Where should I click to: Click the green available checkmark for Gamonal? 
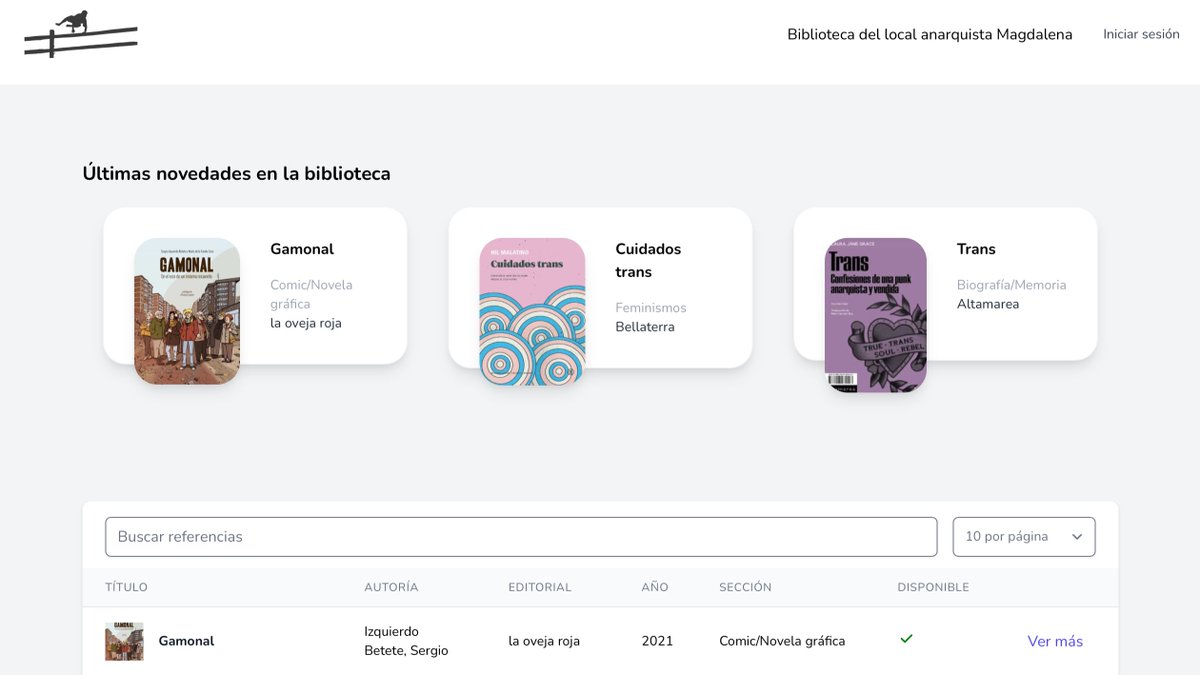(x=906, y=639)
